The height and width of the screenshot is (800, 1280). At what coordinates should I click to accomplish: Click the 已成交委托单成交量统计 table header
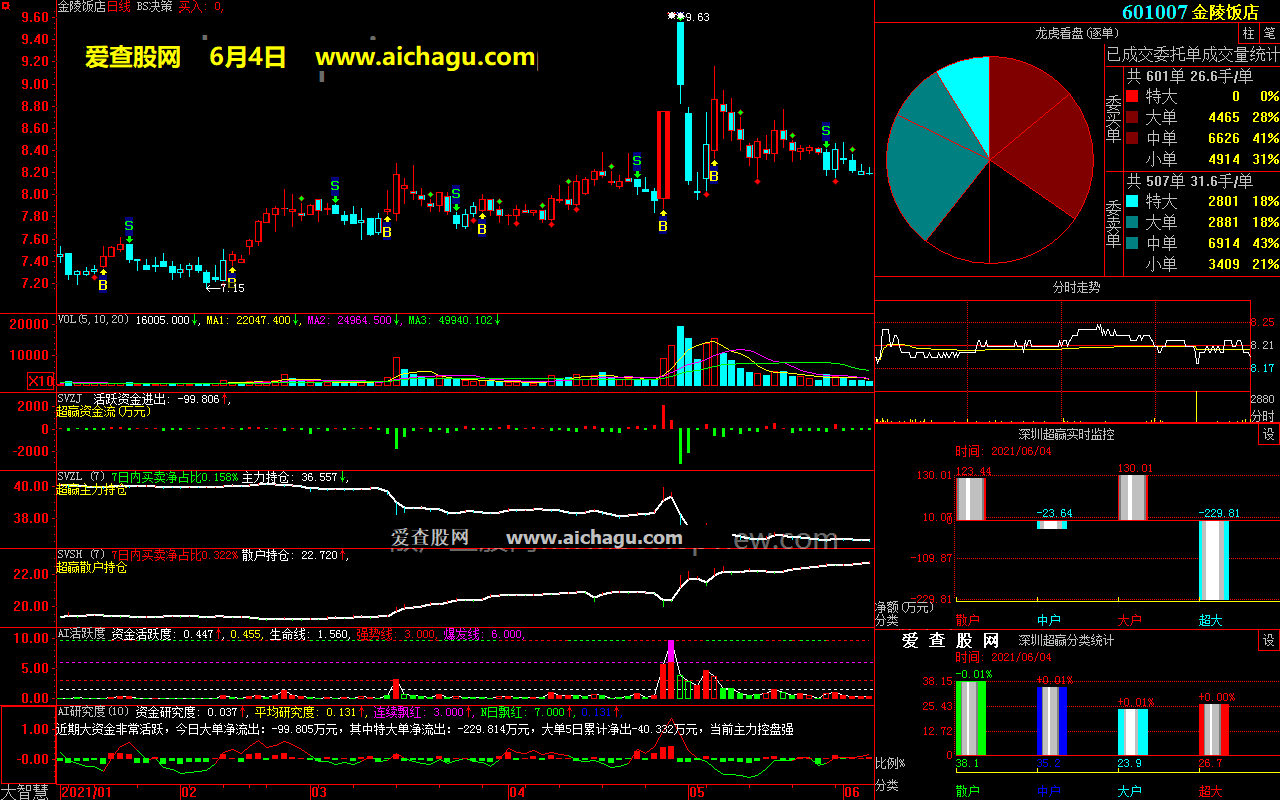click(1192, 54)
